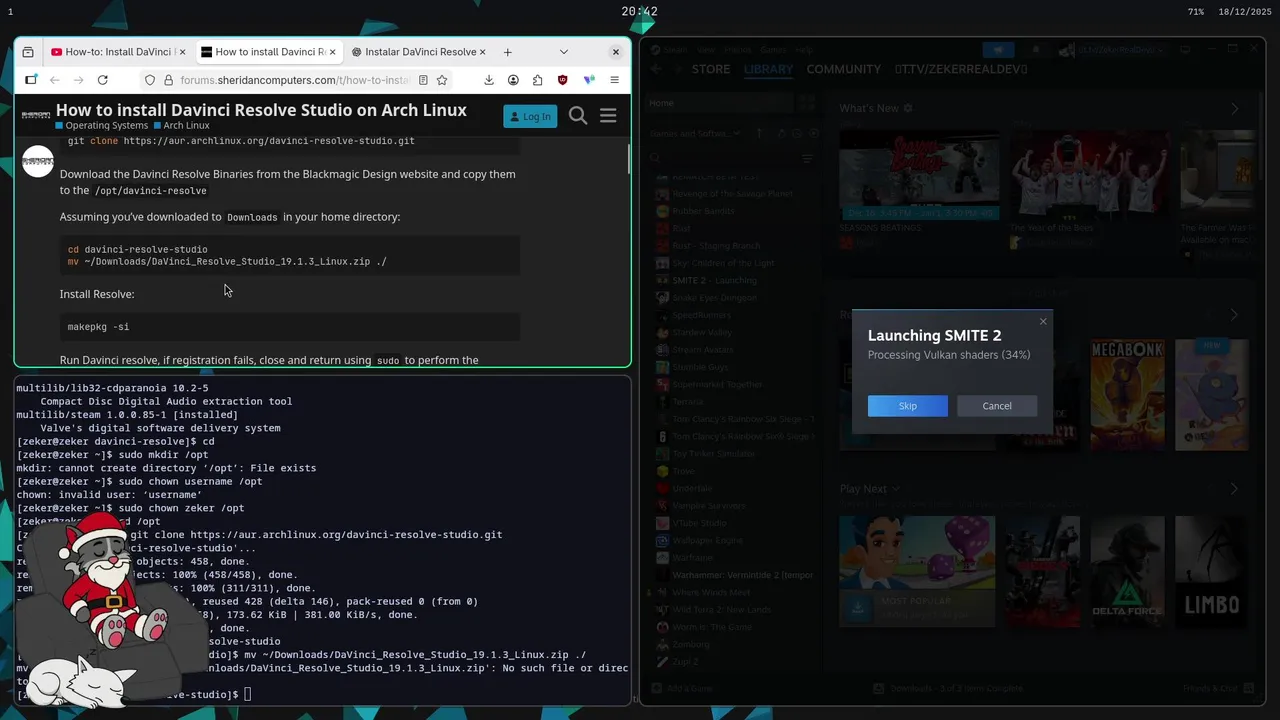
Task: Open the Steam LIBRARY tab
Action: point(768,69)
